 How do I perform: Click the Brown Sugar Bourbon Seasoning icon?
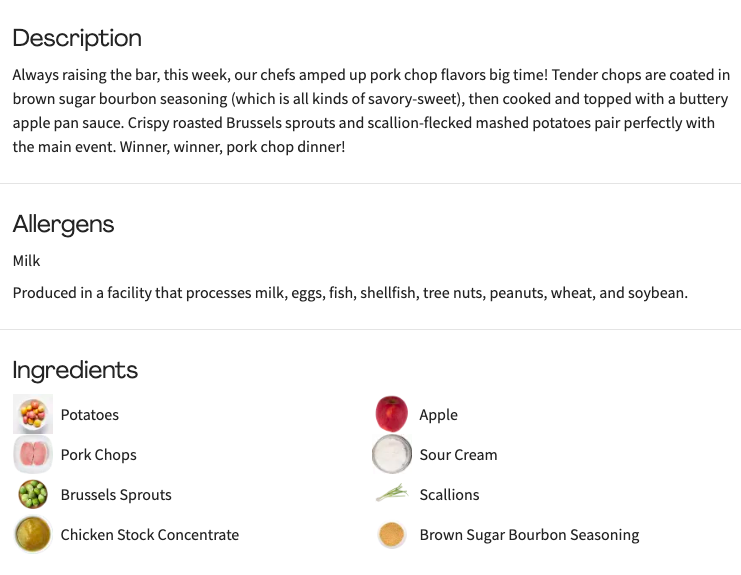391,534
